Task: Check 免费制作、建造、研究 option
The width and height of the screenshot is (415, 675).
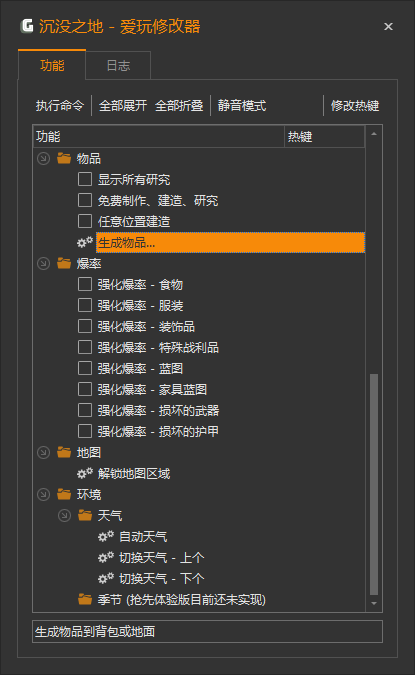Action: point(85,200)
